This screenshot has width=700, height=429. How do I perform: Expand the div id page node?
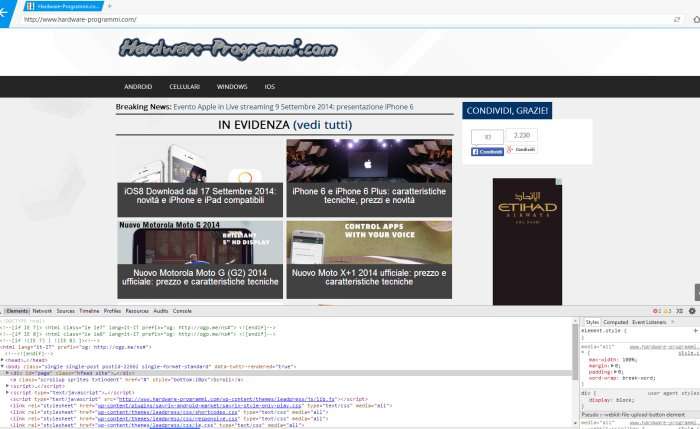(9, 373)
